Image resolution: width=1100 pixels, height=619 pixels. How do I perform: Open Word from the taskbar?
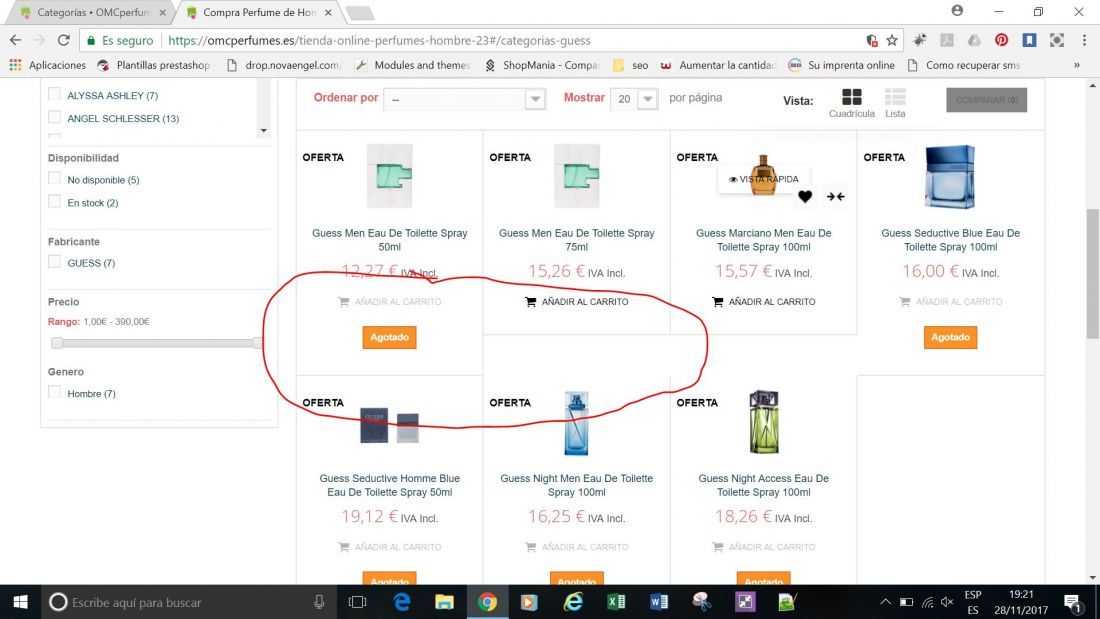(x=659, y=602)
